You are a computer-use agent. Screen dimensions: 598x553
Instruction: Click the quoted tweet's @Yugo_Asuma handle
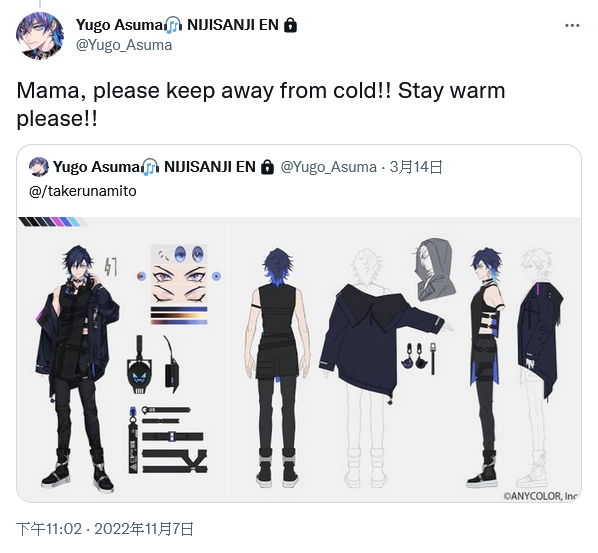328,167
